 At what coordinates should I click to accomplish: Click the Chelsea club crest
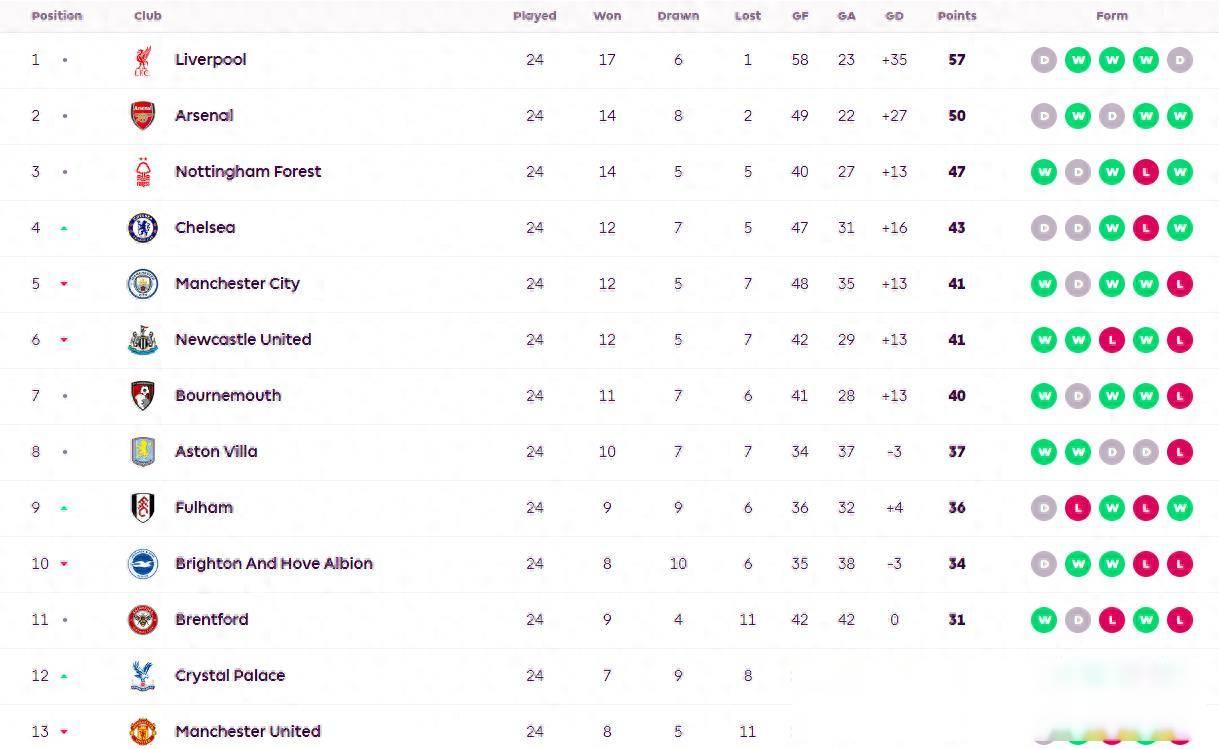(142, 228)
